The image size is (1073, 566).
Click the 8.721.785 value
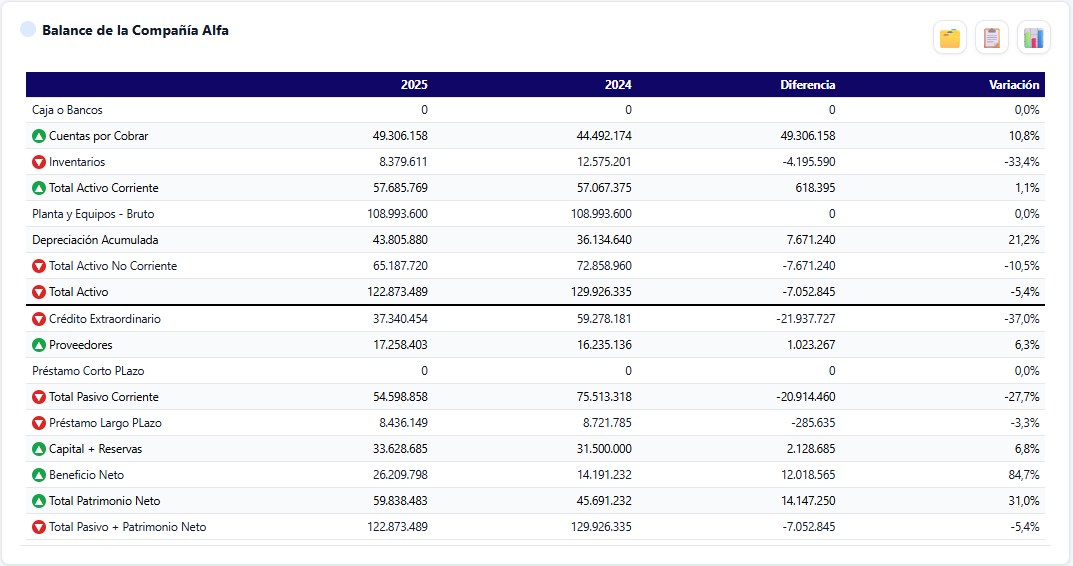[608, 423]
